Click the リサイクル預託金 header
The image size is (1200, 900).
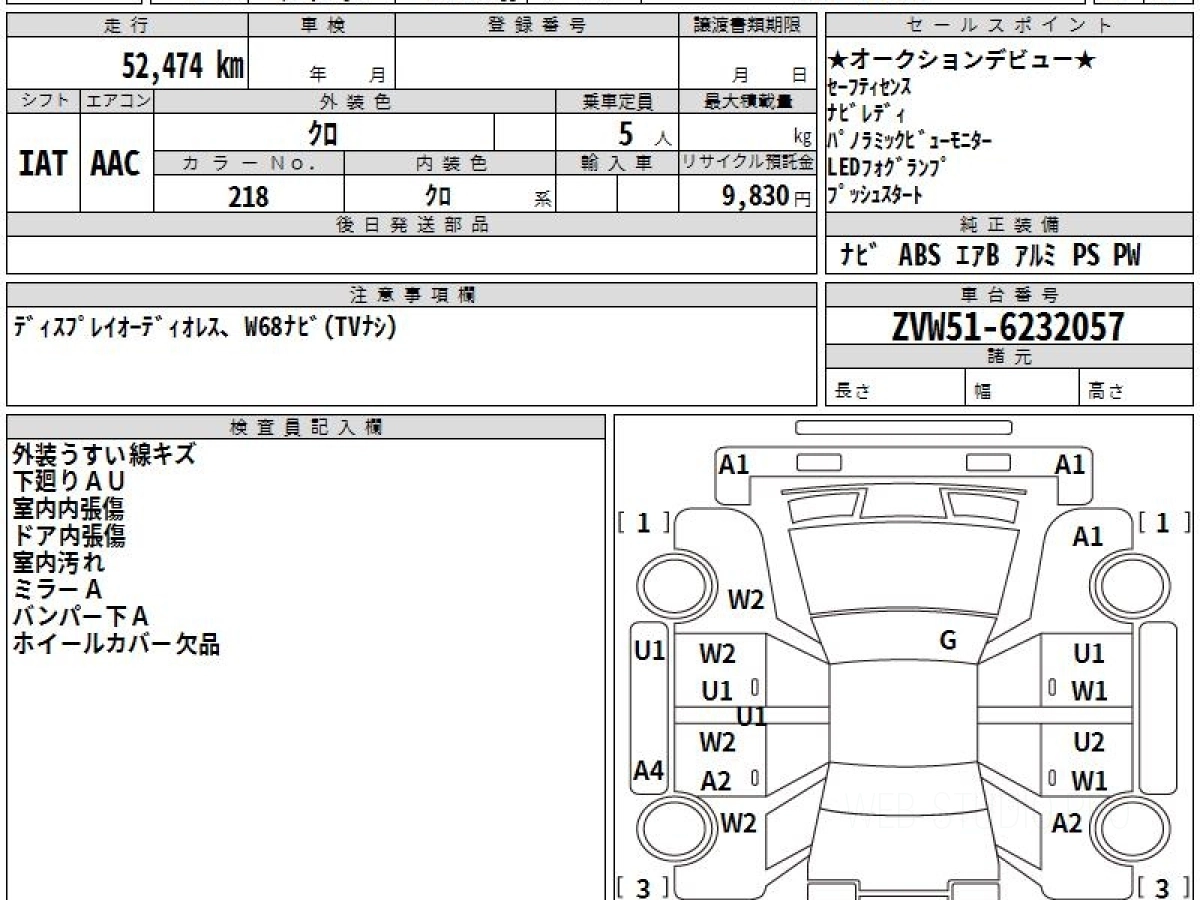point(748,164)
